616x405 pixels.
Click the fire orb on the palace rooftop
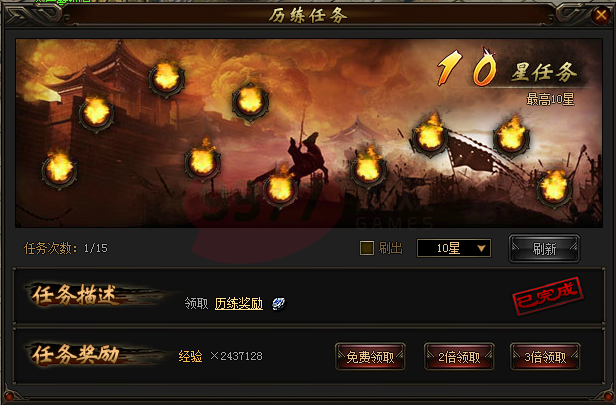tap(167, 79)
